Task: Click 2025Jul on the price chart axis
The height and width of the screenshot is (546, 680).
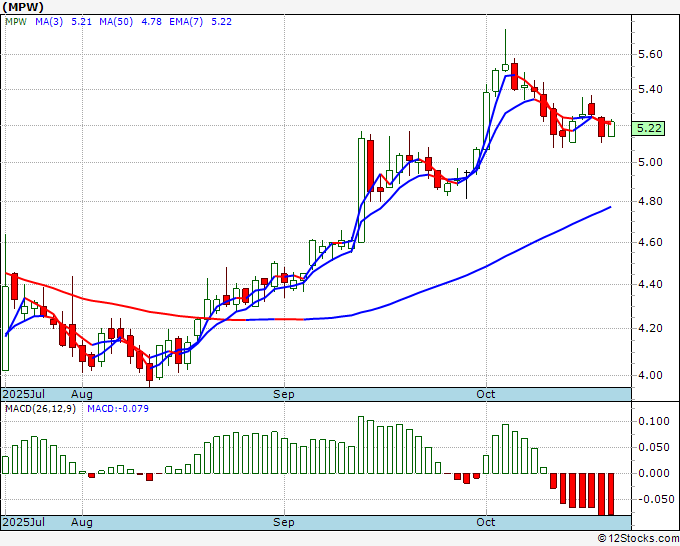Action: click(x=23, y=394)
